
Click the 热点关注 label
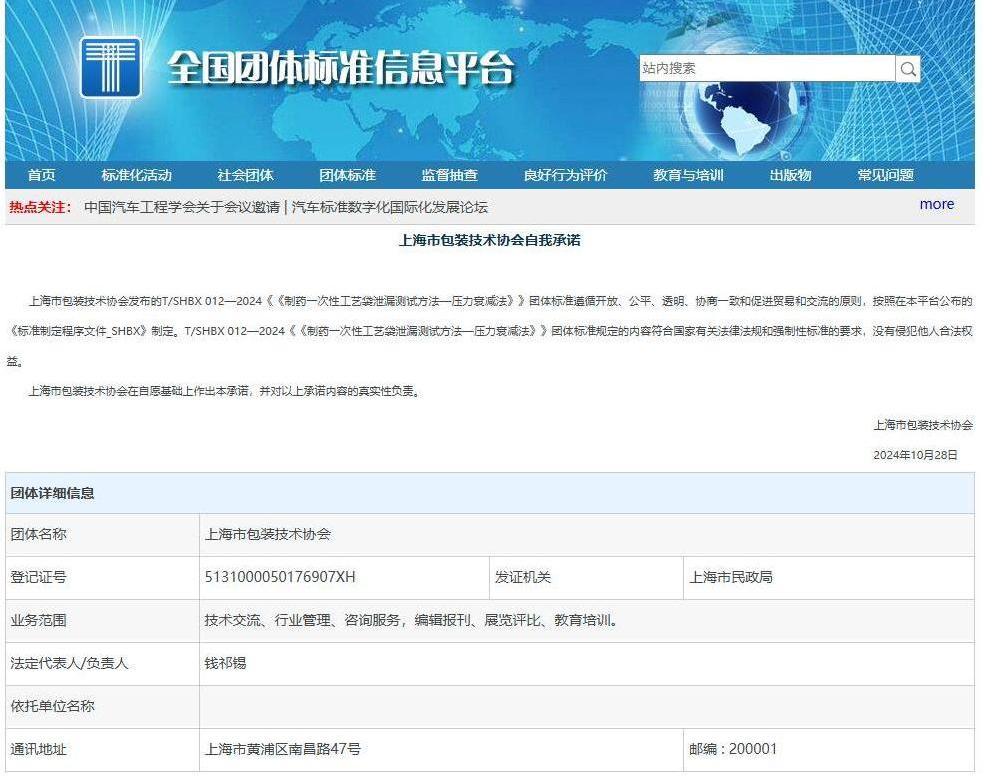tap(41, 207)
